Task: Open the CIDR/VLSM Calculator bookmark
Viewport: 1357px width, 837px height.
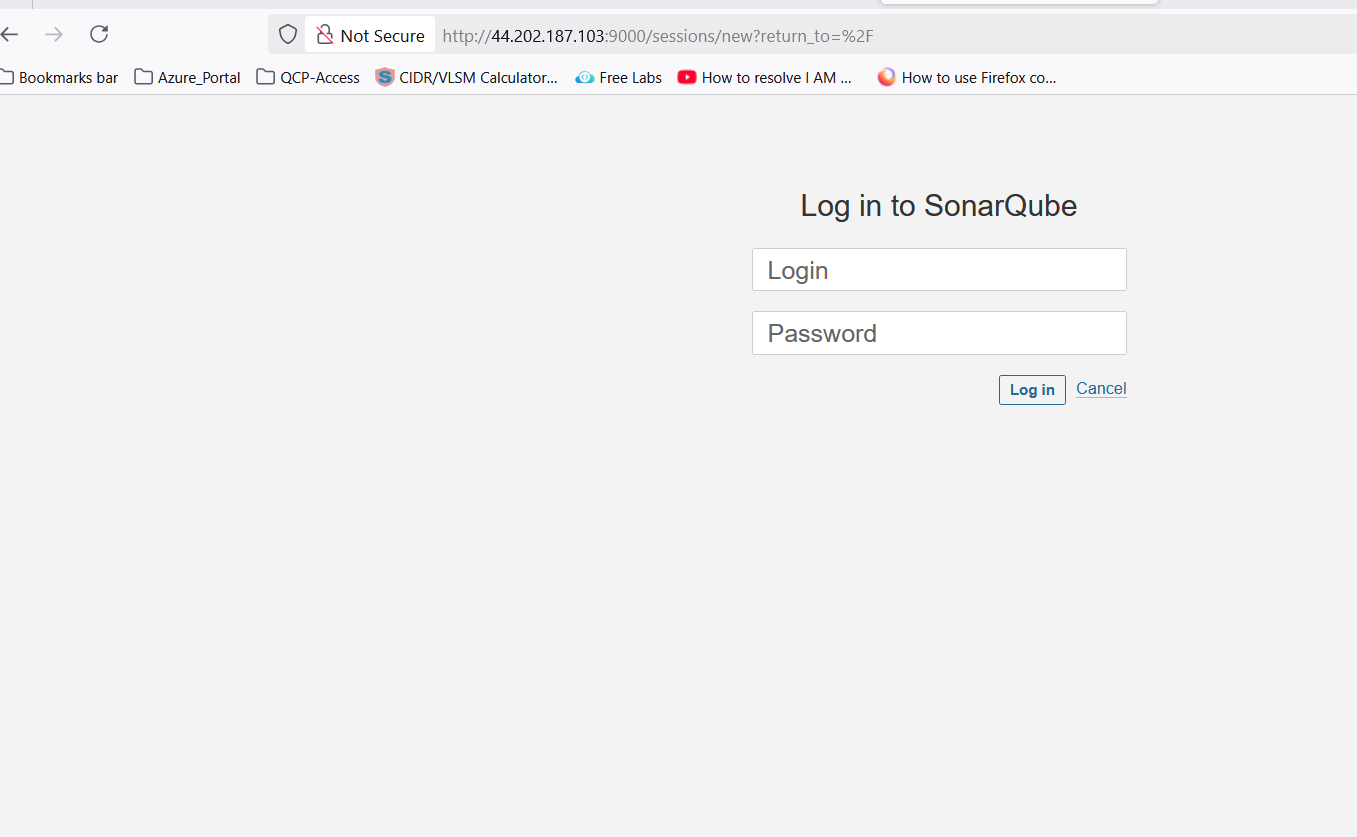Action: point(467,77)
